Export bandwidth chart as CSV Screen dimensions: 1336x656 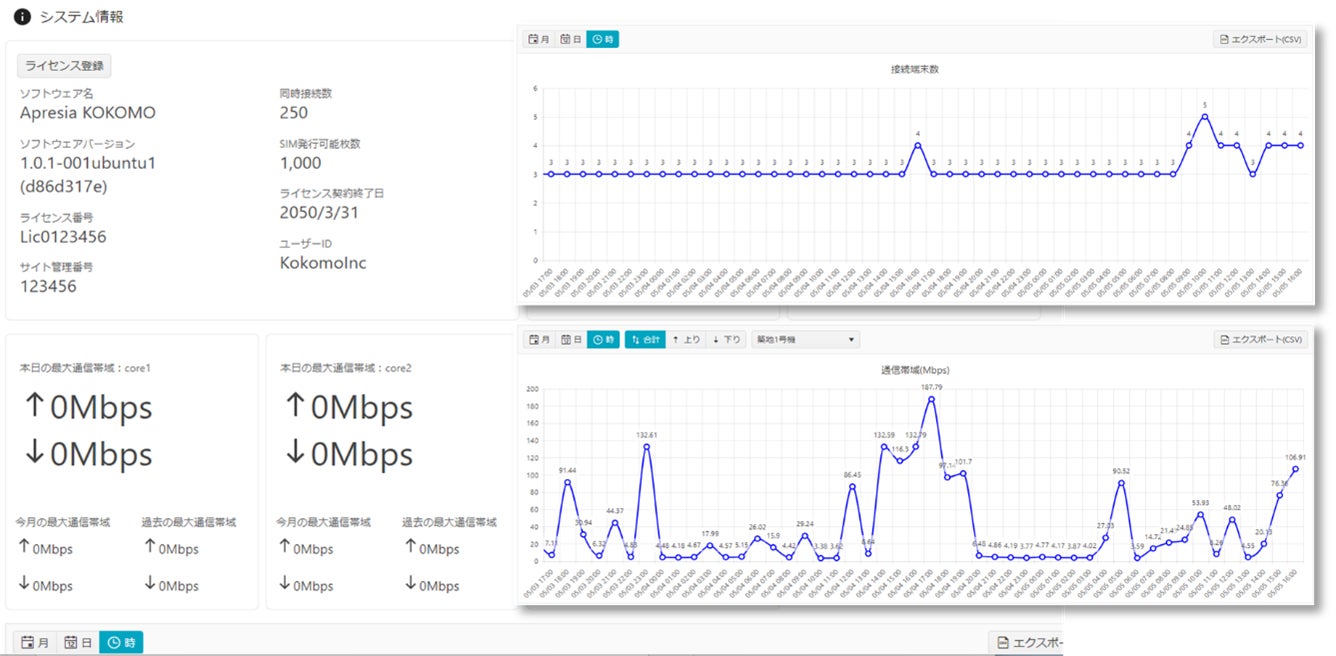[1260, 340]
